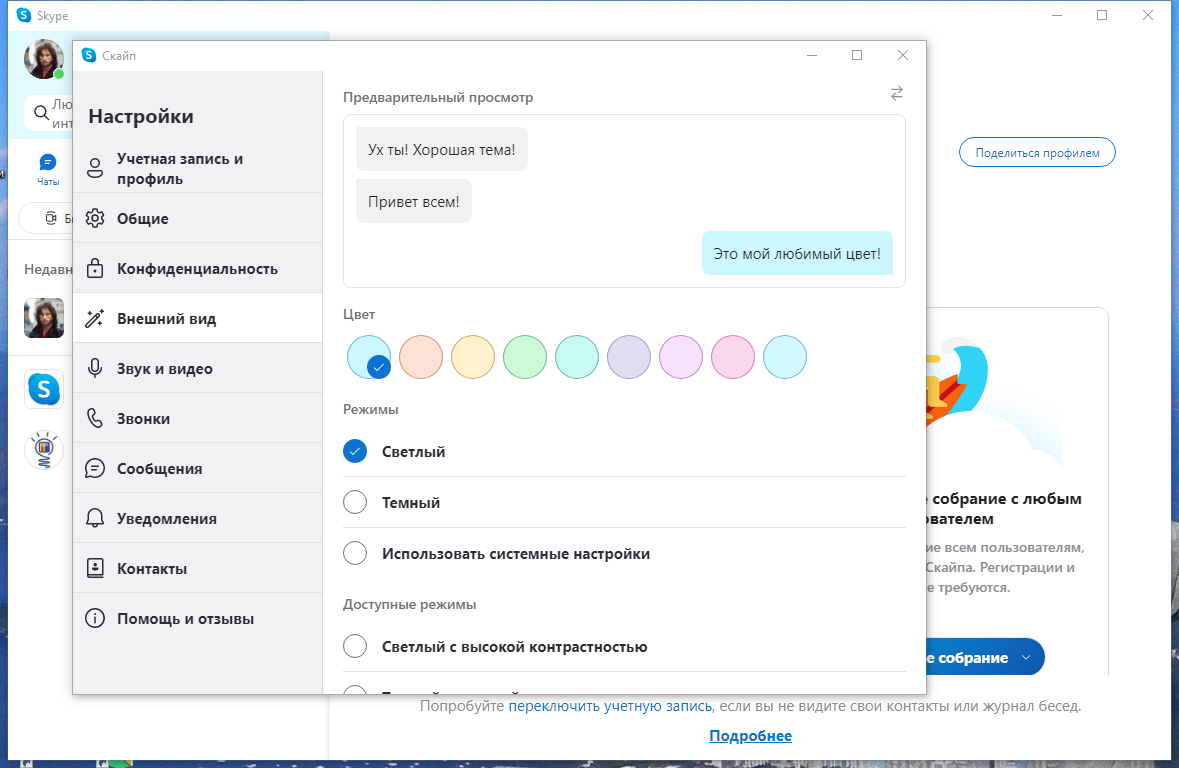
Task: Open Calling settings (Звонки)
Action: tap(198, 418)
